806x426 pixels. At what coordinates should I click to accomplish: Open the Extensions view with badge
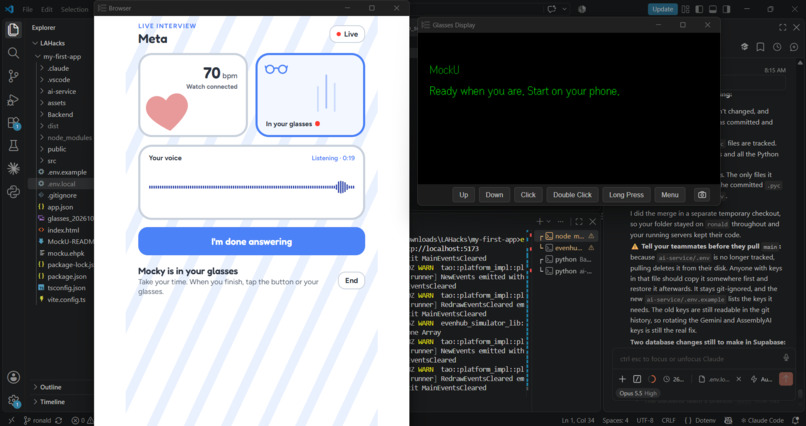[x=13, y=123]
